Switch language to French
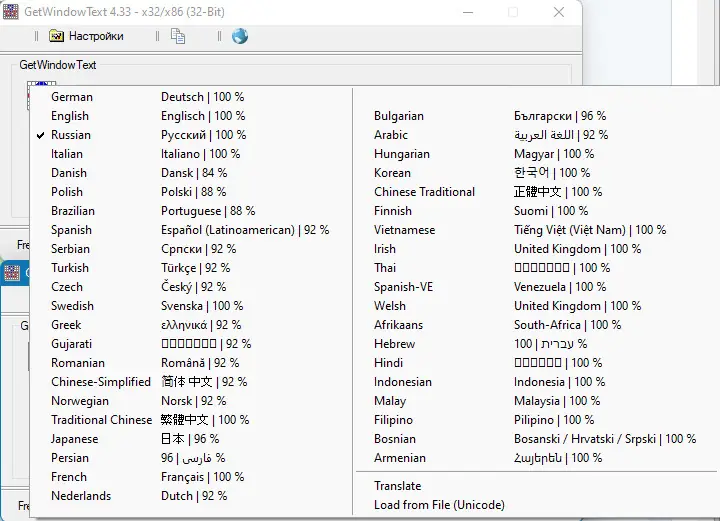The height and width of the screenshot is (521, 720). tap(192, 477)
